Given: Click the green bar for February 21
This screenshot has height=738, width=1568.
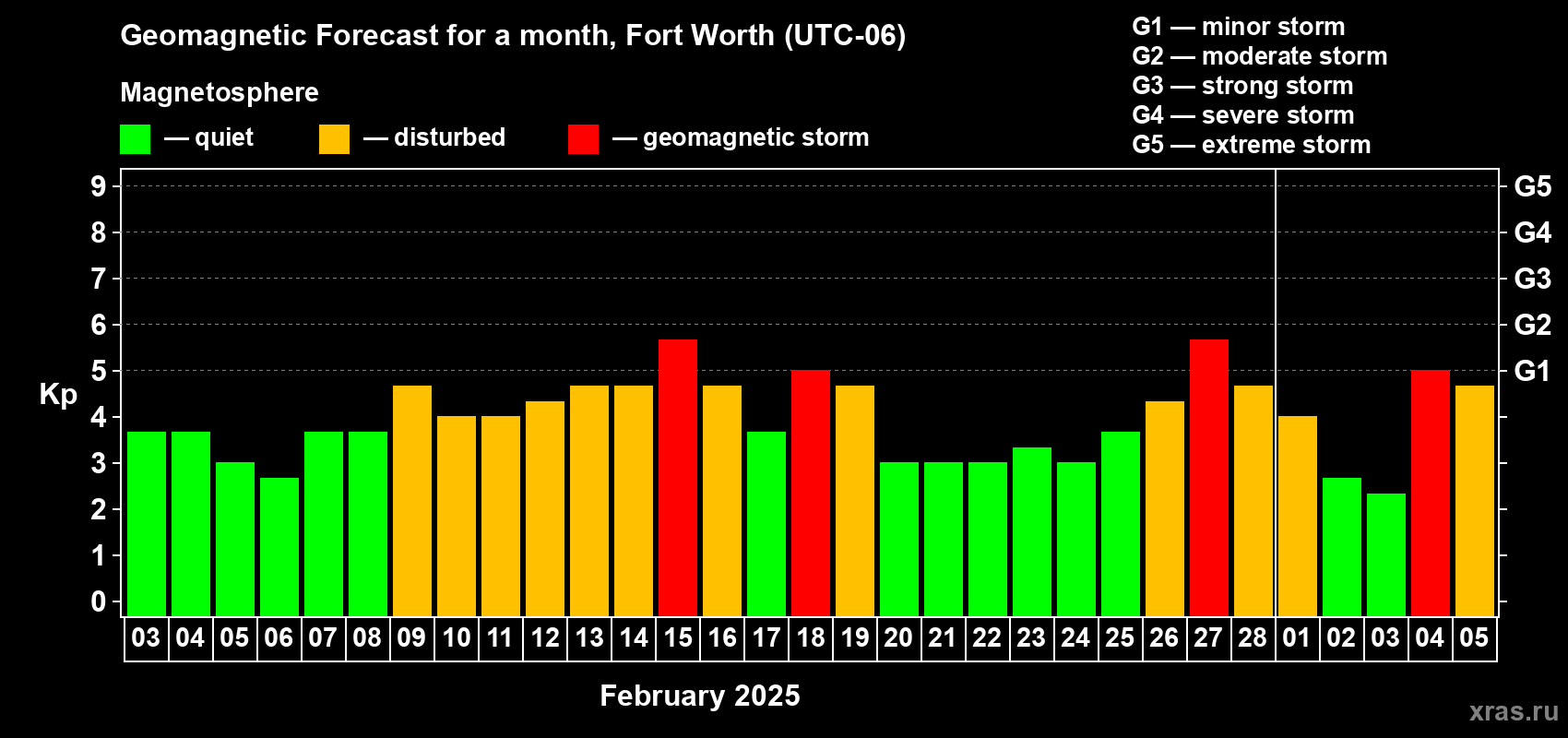Looking at the screenshot, I should click(944, 540).
